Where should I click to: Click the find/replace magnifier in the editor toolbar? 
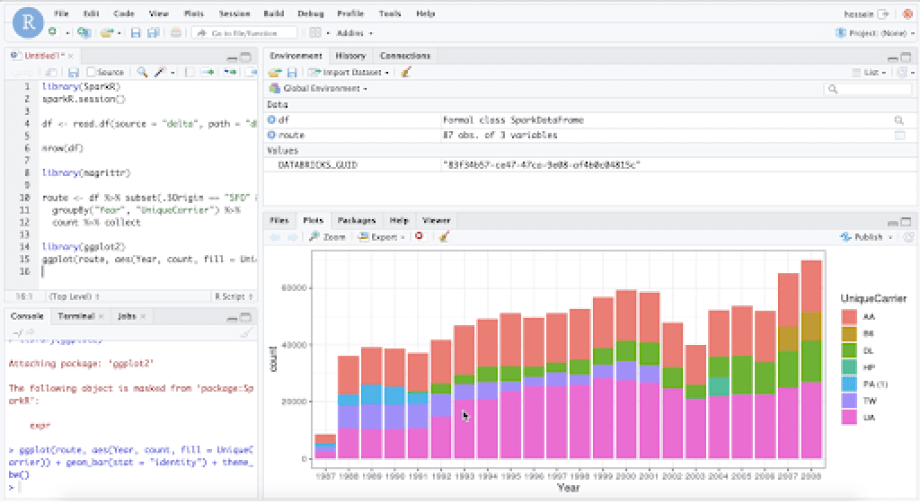142,72
